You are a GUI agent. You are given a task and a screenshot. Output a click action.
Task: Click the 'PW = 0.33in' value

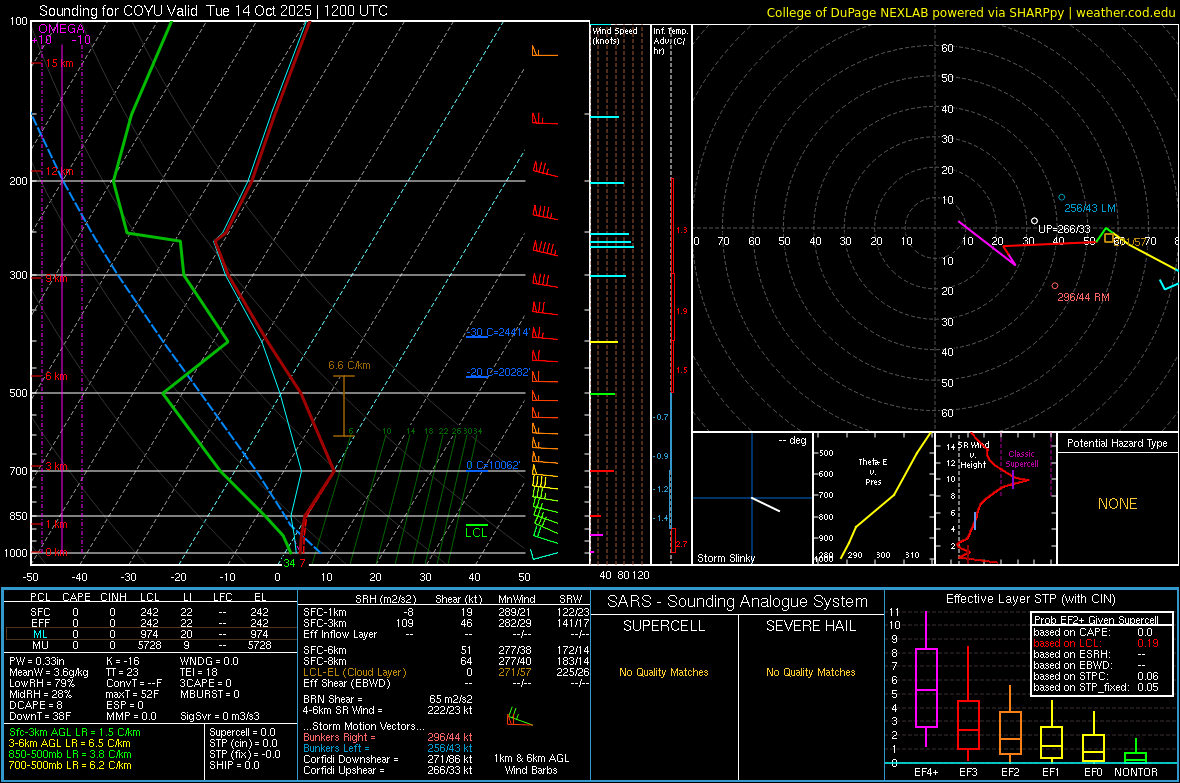coord(37,661)
